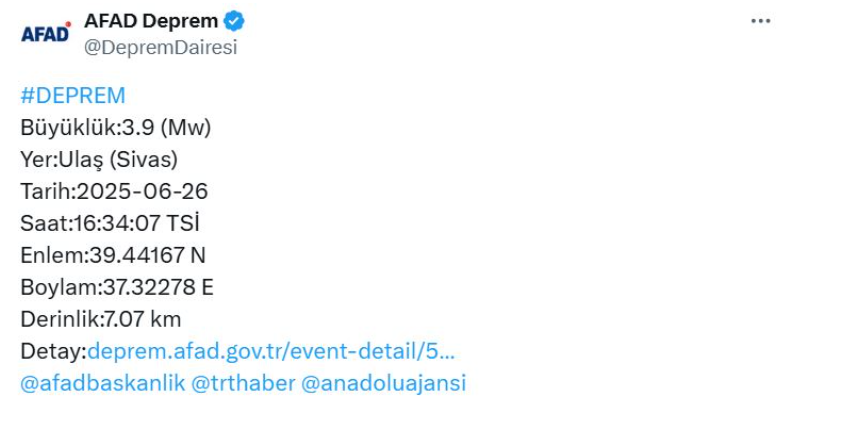Click the blue verified badge checkmark

(x=234, y=21)
